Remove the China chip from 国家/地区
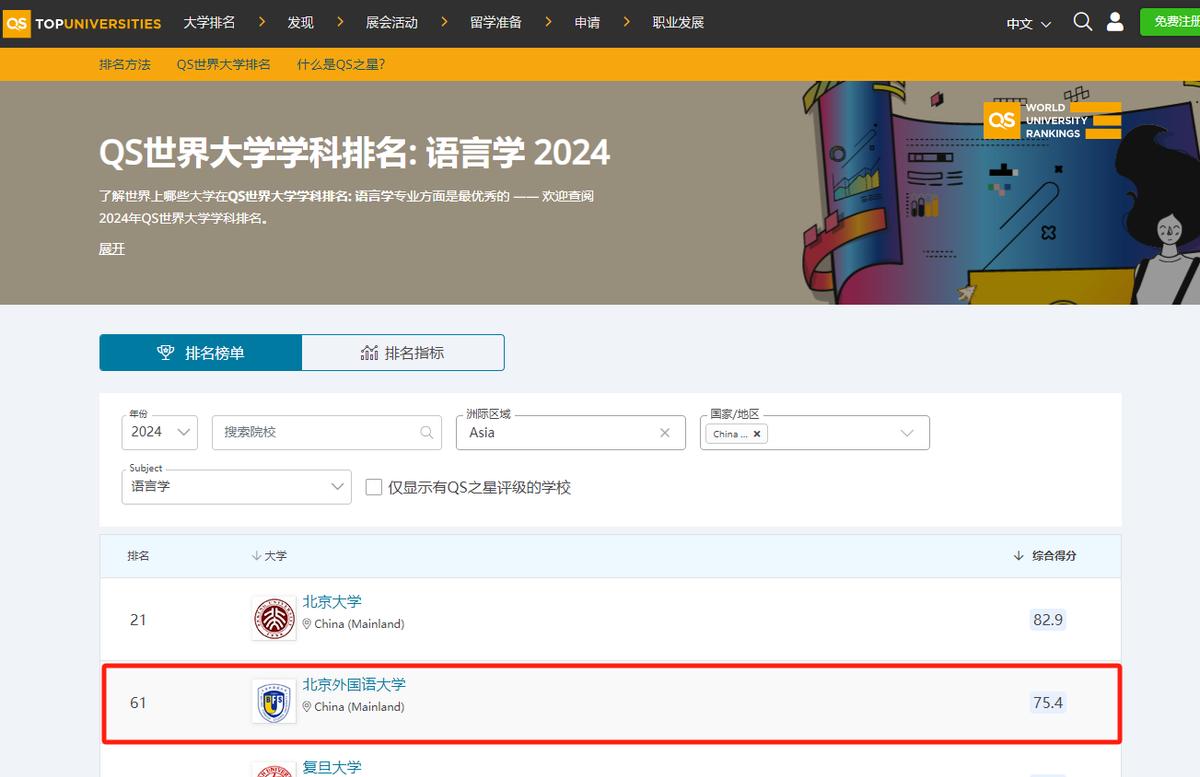Viewport: 1200px width, 777px height. pyautogui.click(x=757, y=434)
